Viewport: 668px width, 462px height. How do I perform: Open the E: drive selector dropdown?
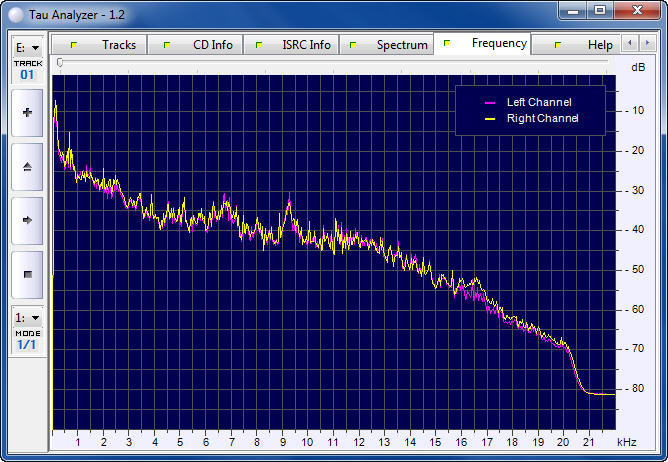click(27, 47)
